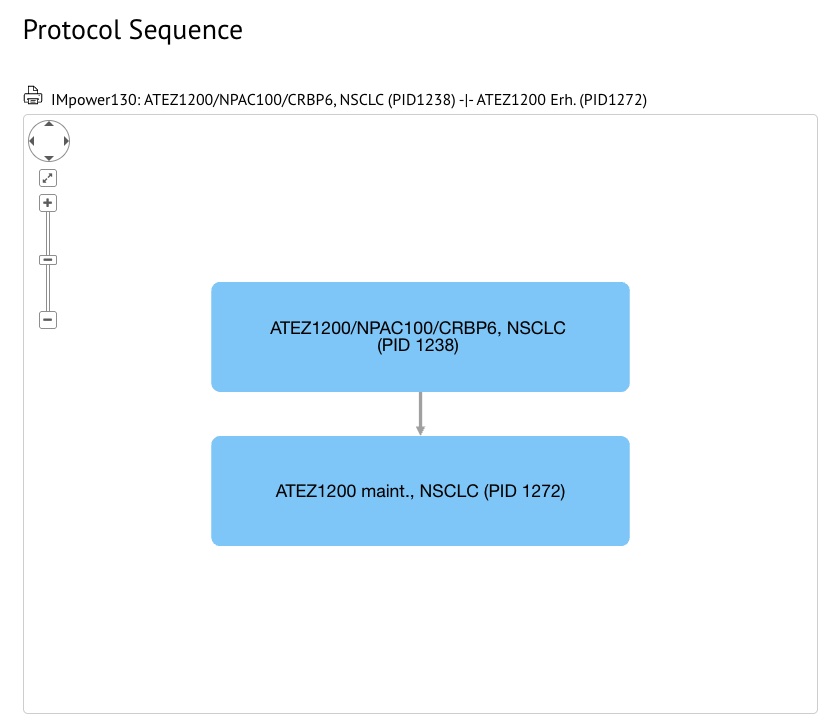Pan the diagram right using the compass arrow

tap(63, 141)
